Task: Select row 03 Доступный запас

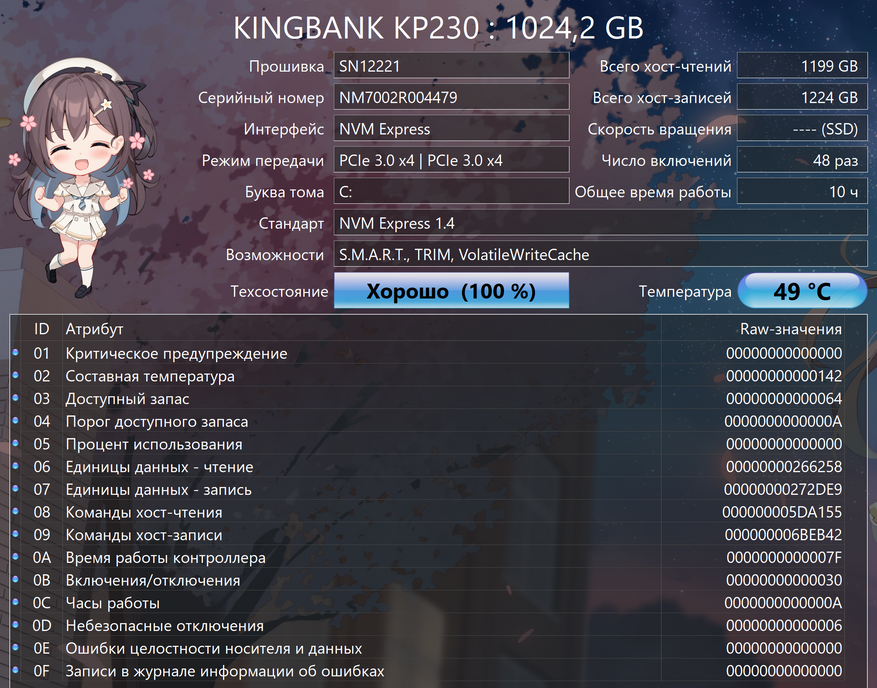Action: [x=438, y=398]
